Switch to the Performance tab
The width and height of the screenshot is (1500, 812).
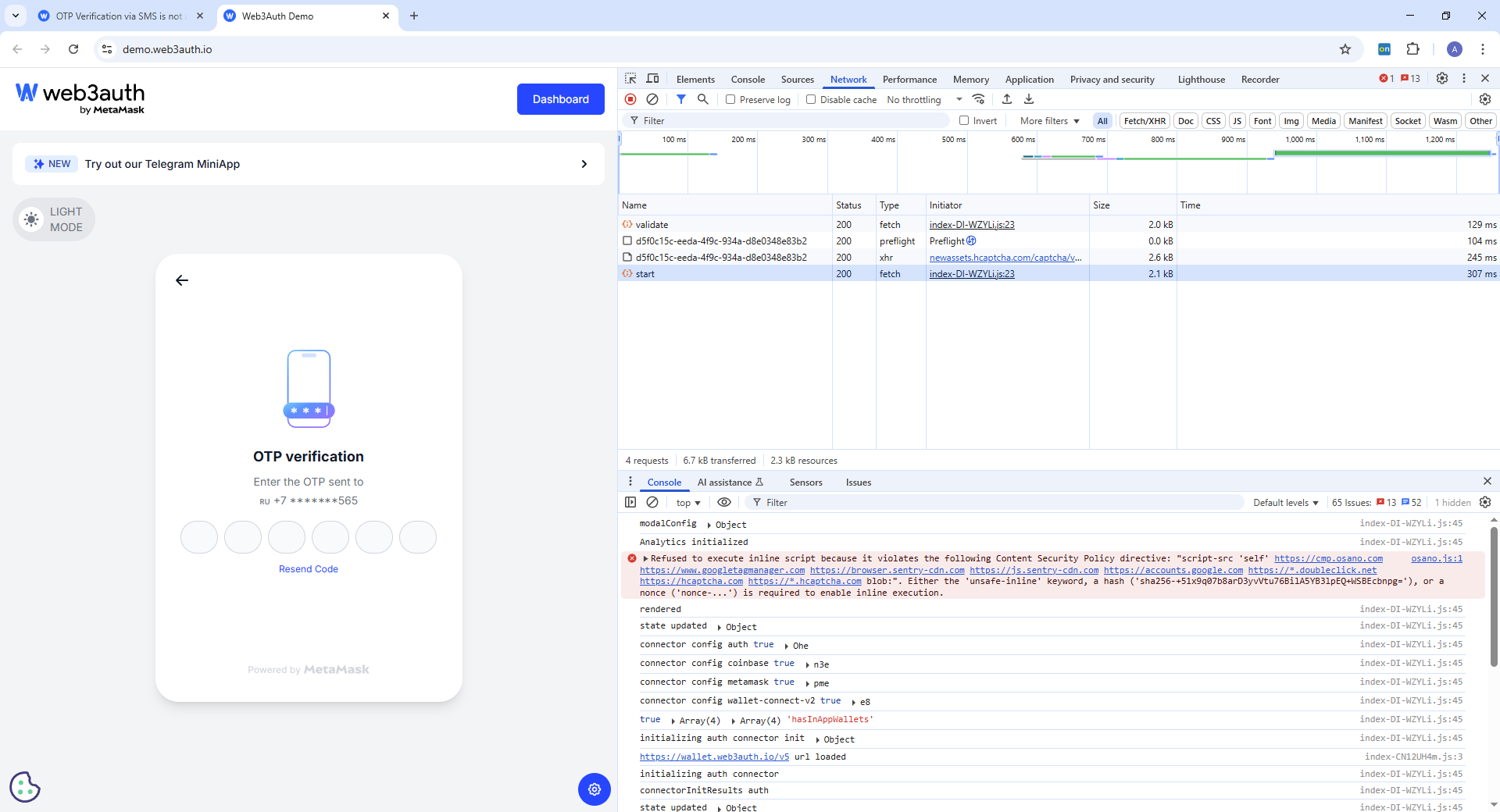pos(909,80)
